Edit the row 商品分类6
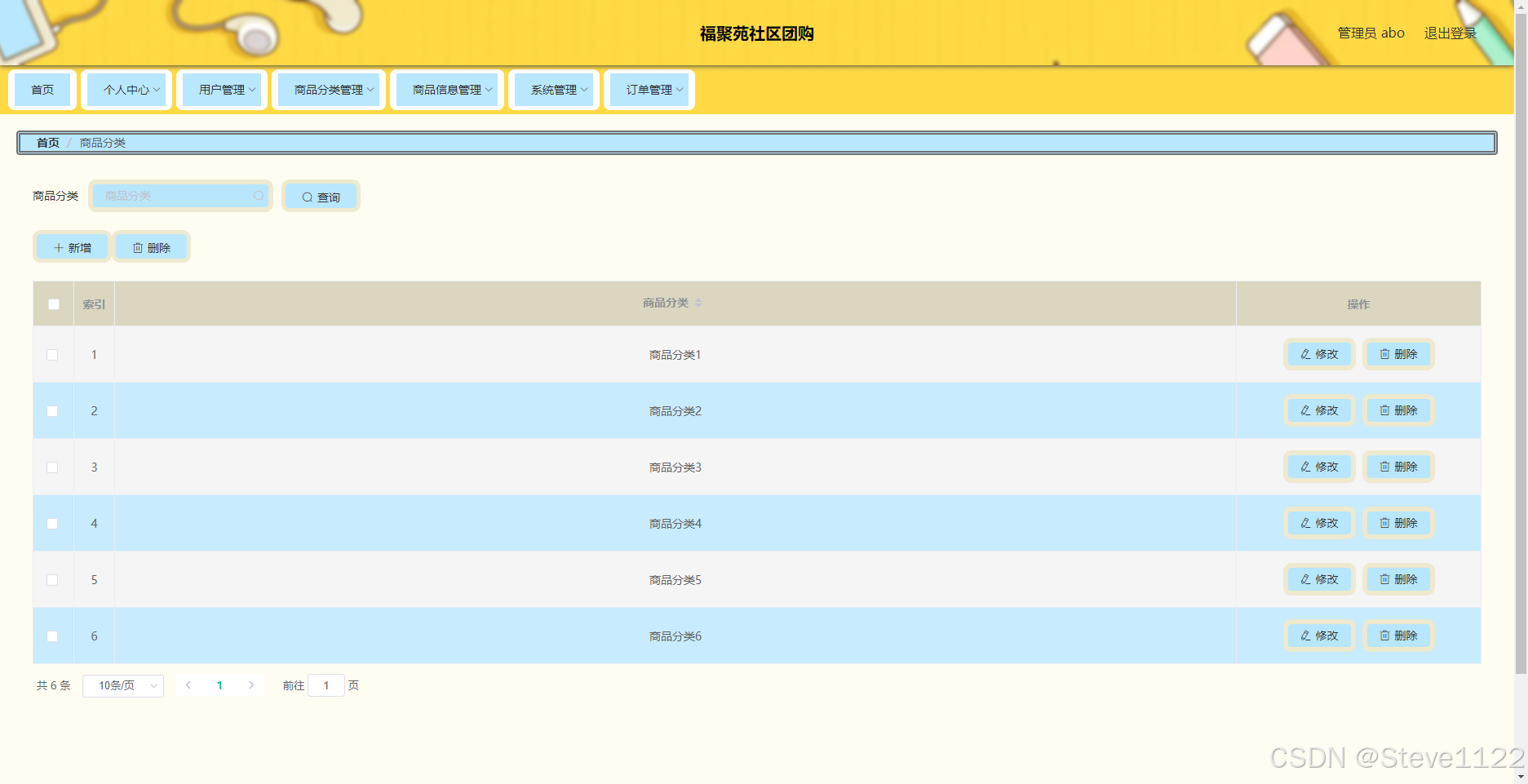 coord(1319,636)
